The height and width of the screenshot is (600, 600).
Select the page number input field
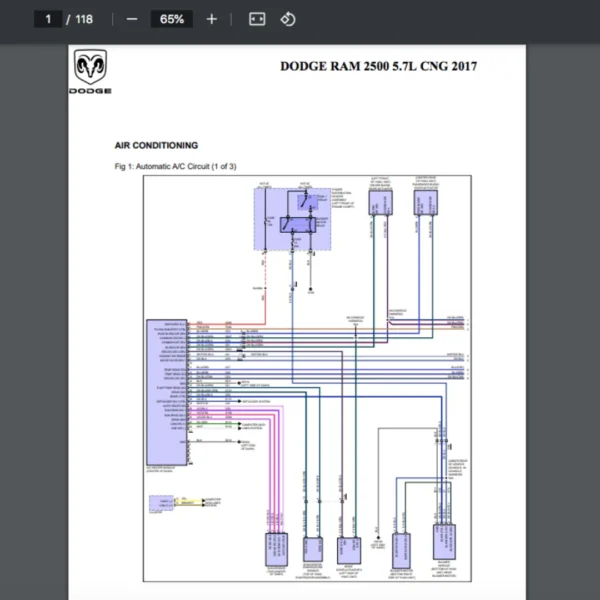(47, 19)
